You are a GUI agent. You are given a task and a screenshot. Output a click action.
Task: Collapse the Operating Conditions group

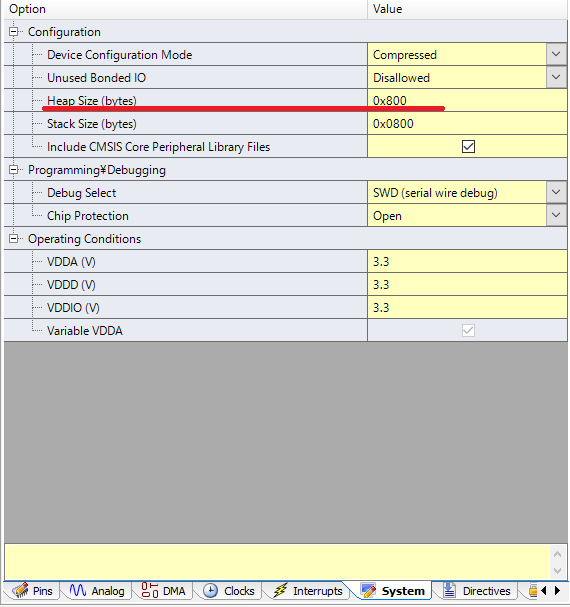click(14, 238)
